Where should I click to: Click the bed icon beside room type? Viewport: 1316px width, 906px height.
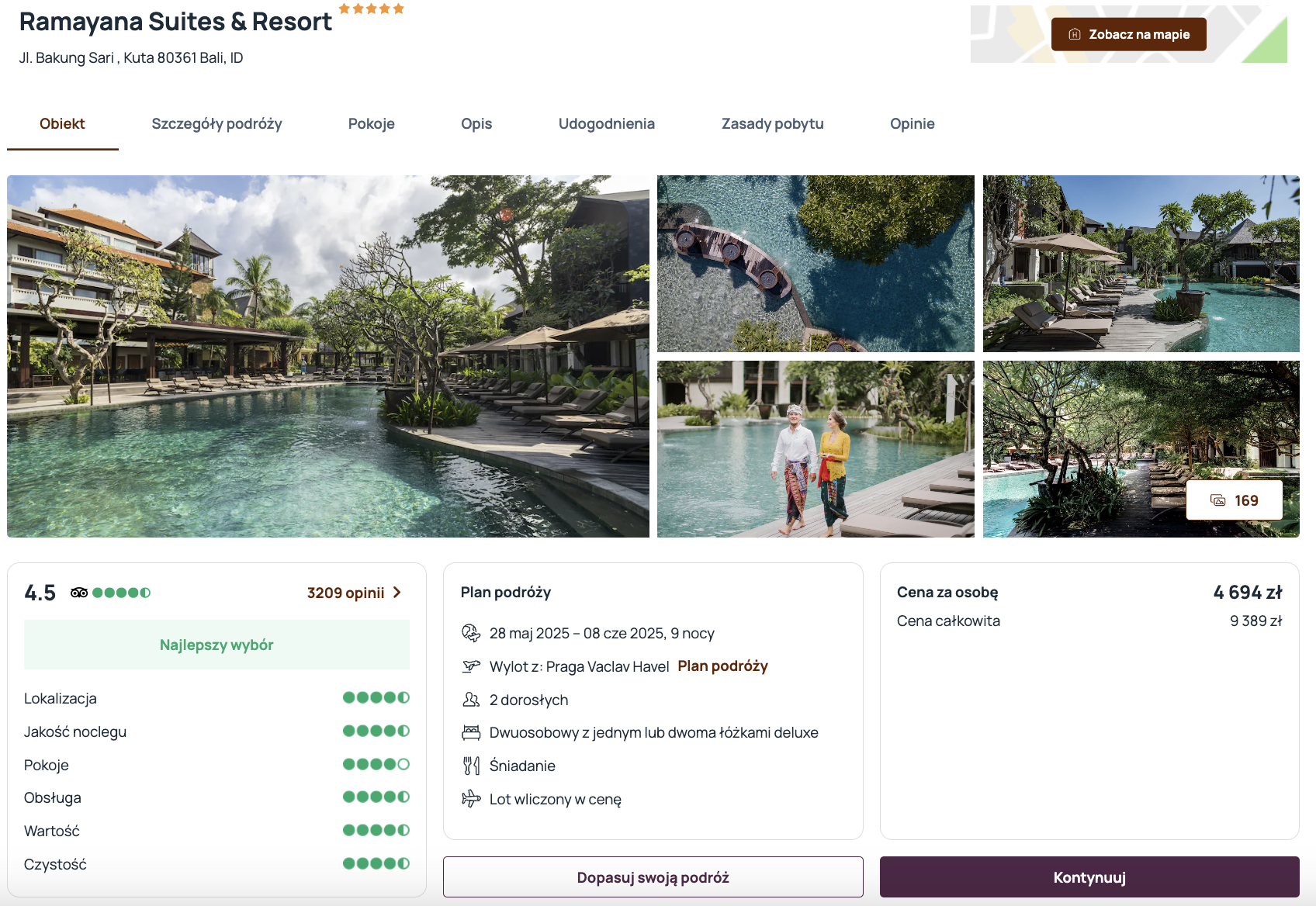tap(471, 732)
